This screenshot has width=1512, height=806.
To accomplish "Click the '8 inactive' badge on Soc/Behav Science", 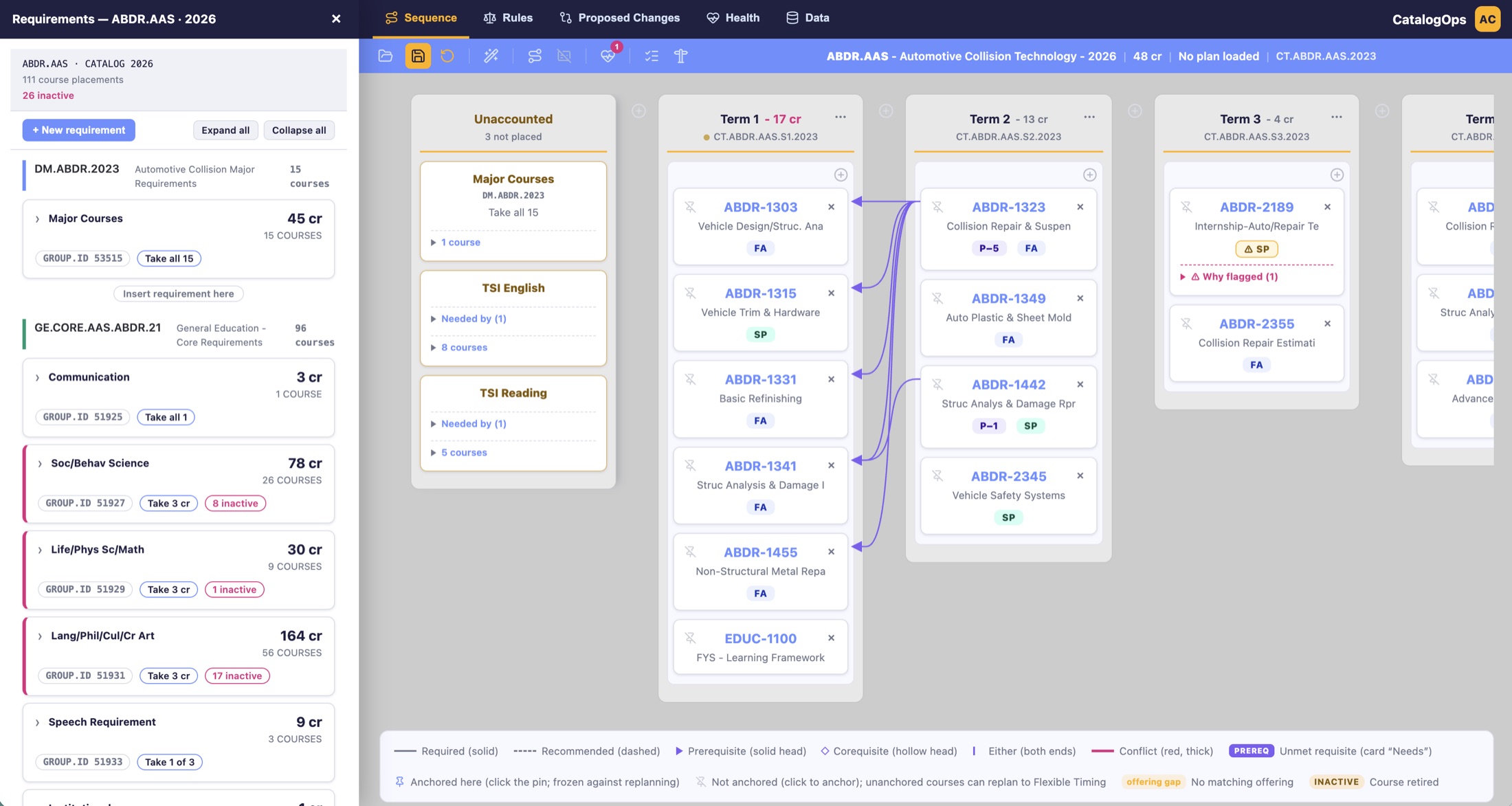I will (x=235, y=503).
